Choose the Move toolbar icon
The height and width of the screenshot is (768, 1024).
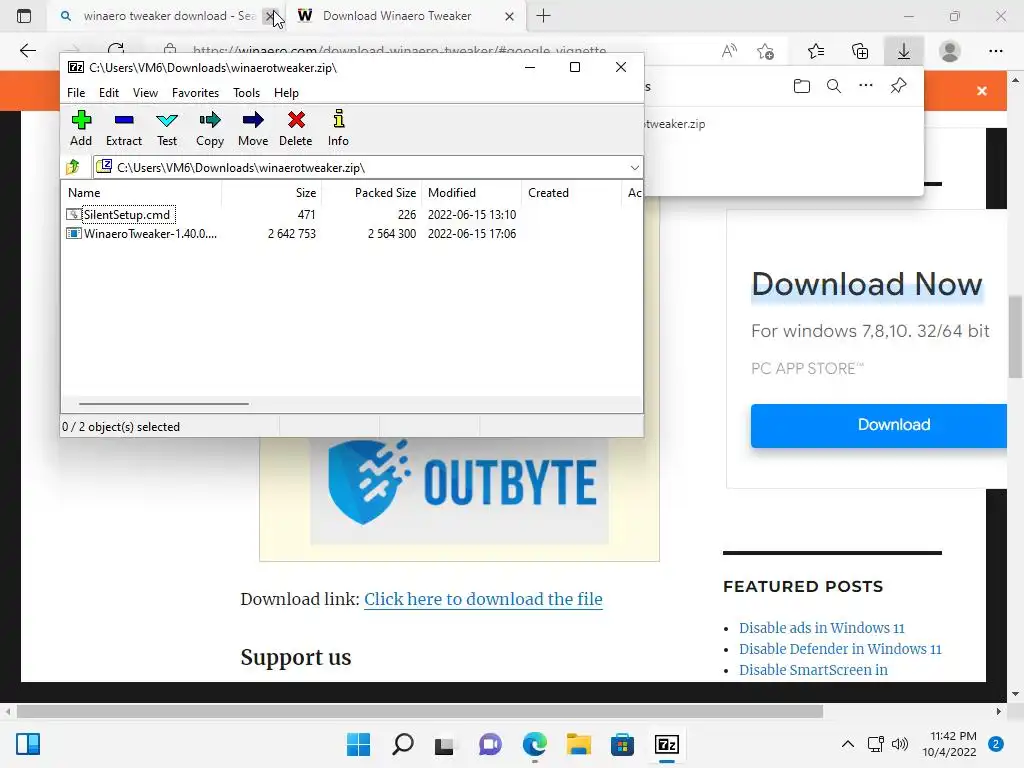pos(253,128)
